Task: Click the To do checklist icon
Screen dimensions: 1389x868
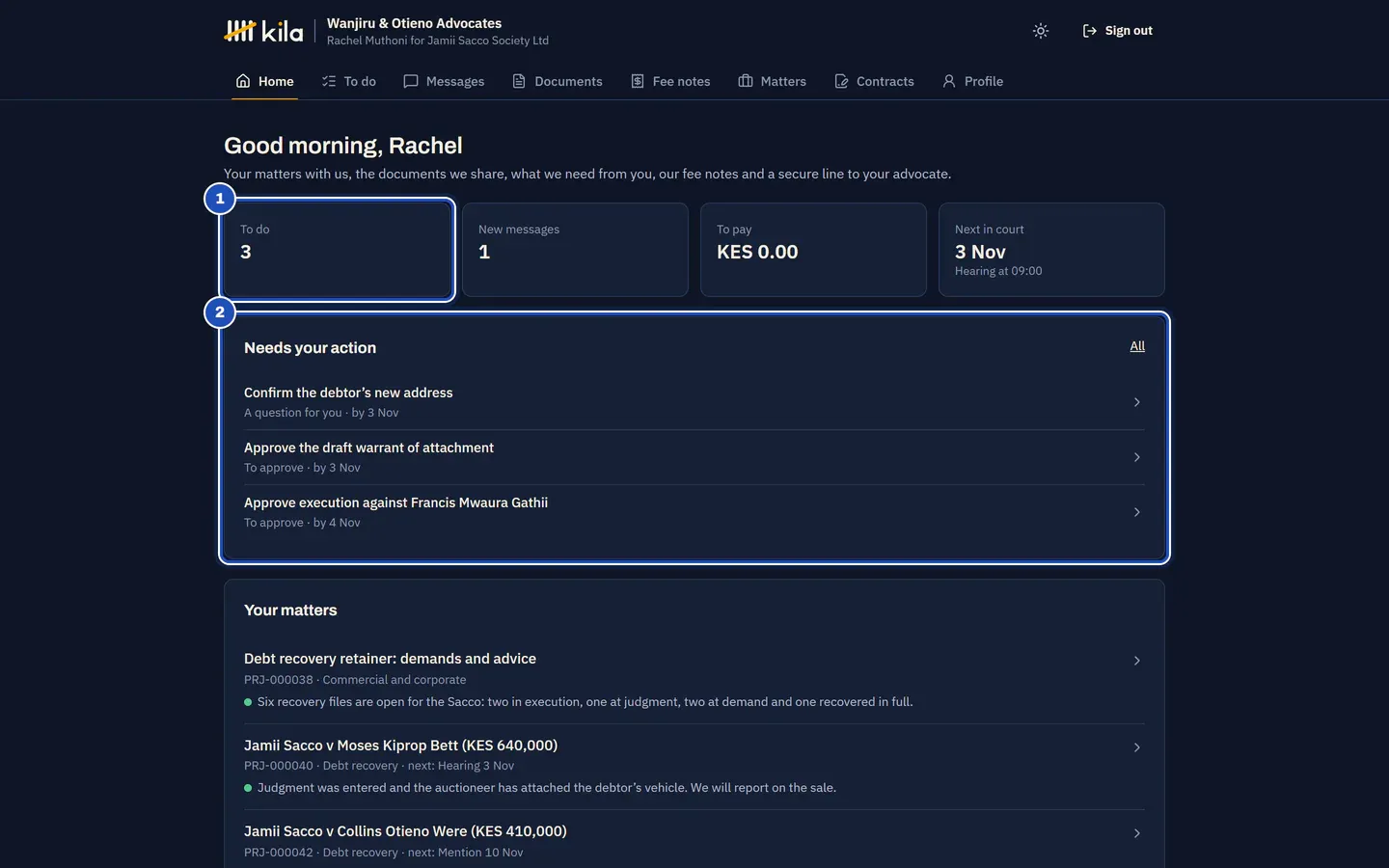Action: pos(329,81)
